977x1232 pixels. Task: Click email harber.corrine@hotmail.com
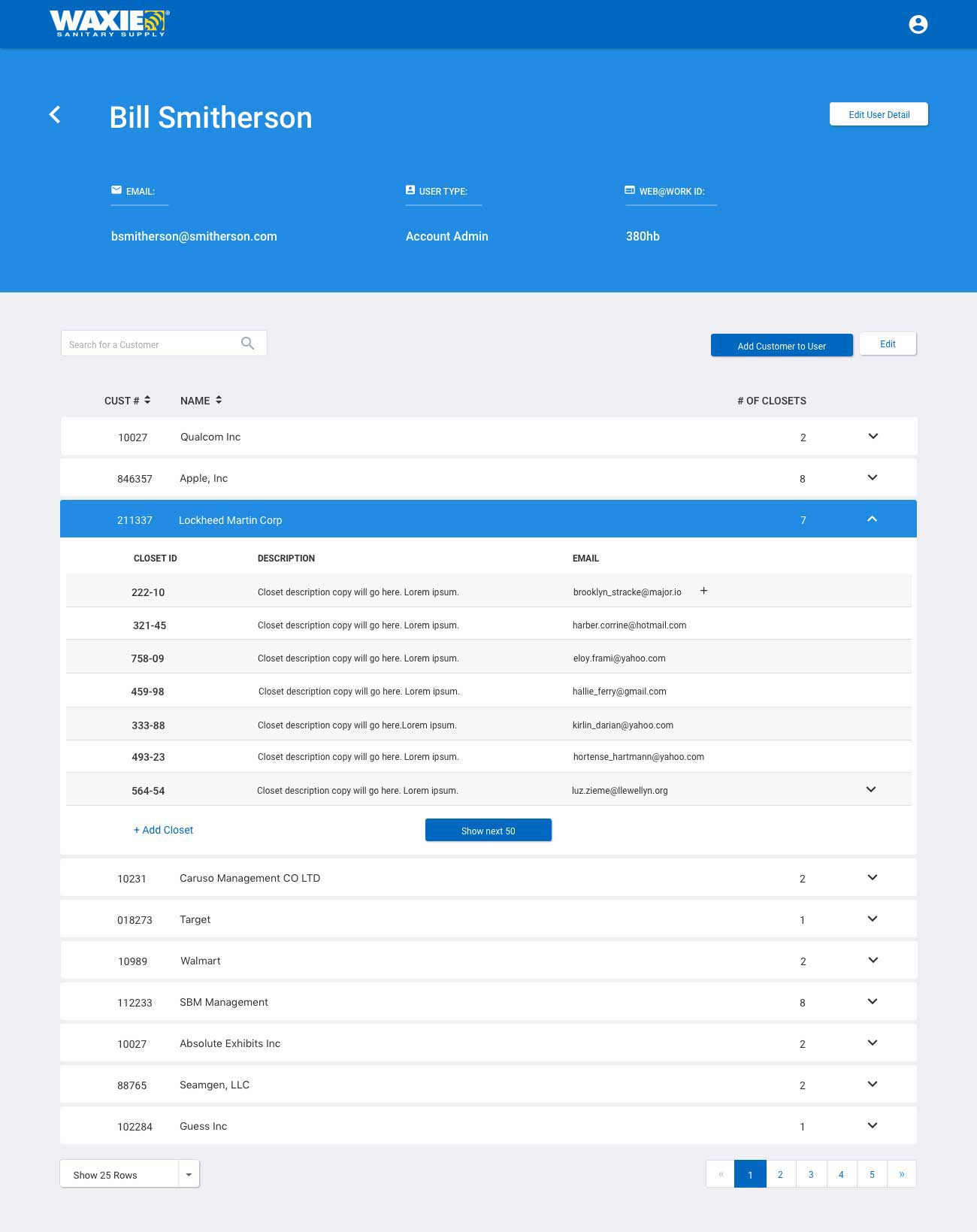pos(629,625)
